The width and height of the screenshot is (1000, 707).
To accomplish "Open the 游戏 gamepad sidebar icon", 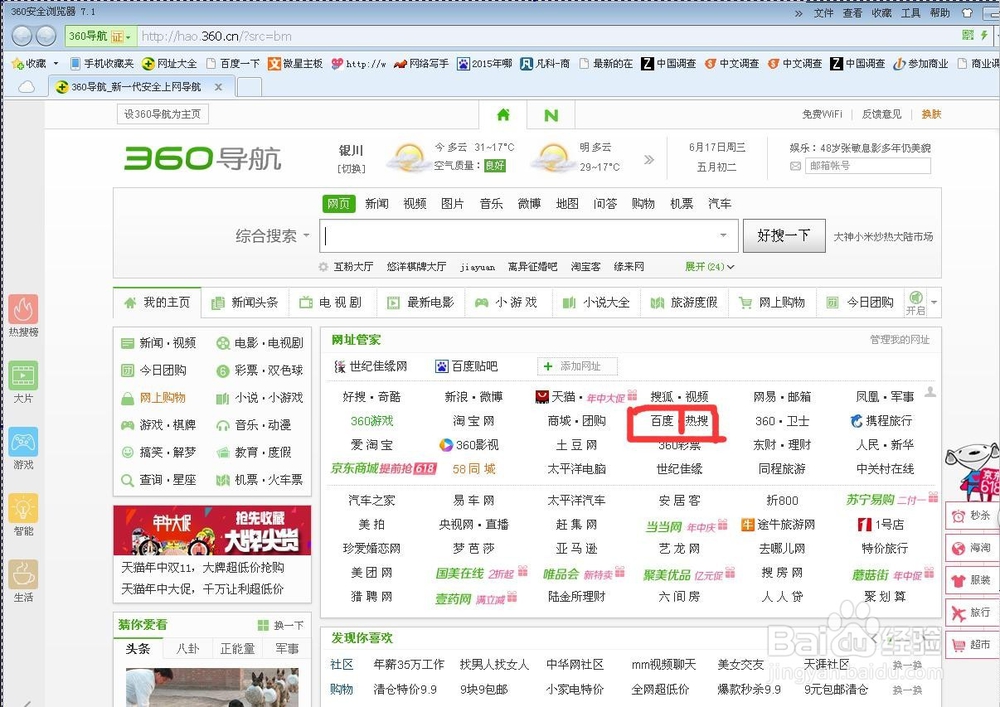I will 23,442.
